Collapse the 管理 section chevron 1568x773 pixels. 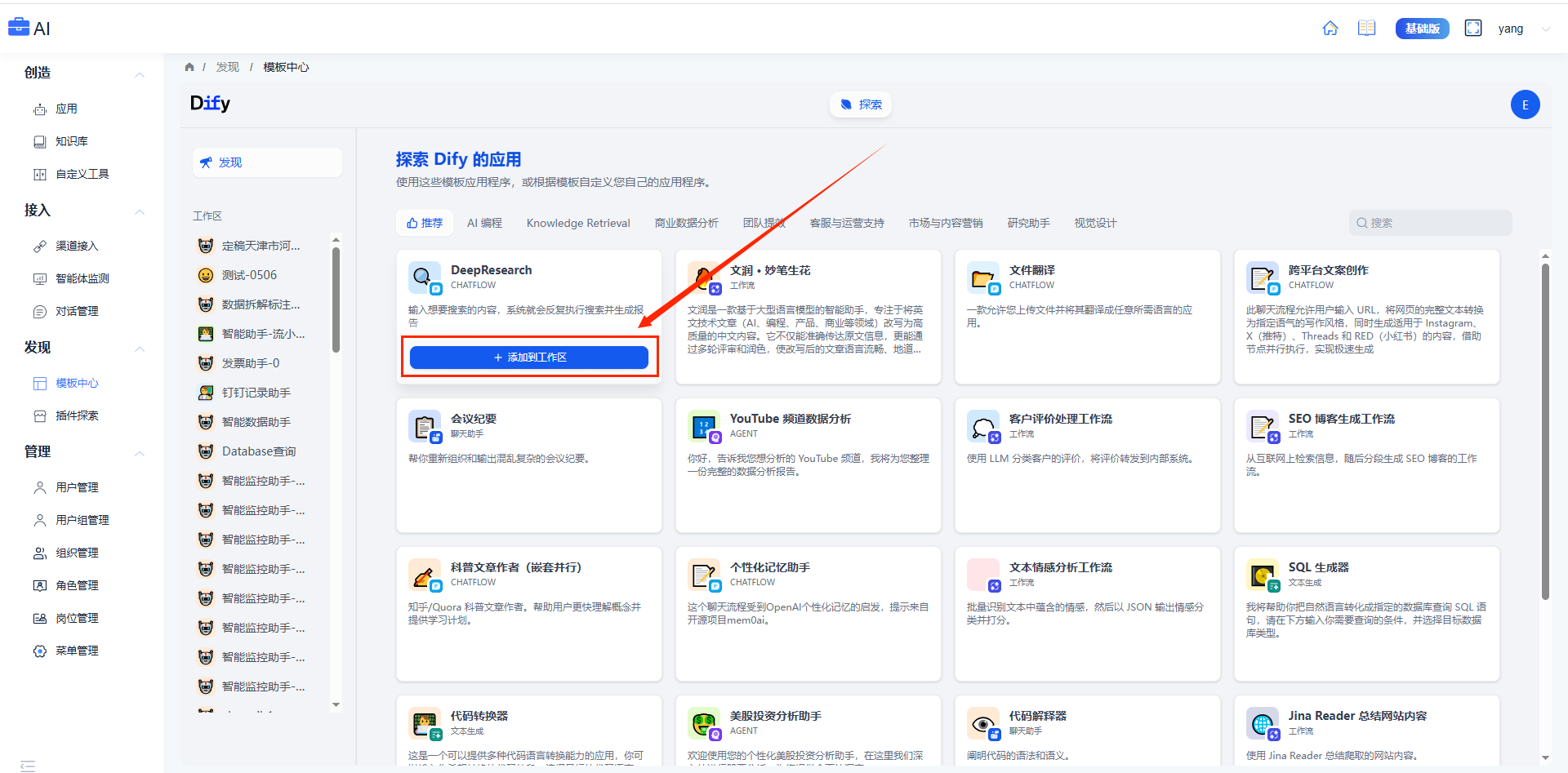coord(140,453)
